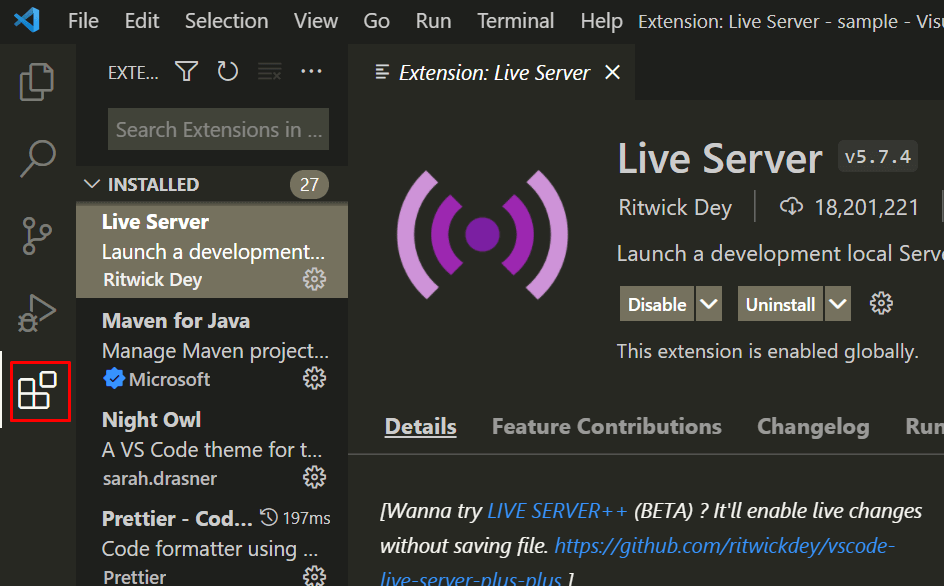The image size is (944, 586).
Task: Click the EXTE... panel title
Action: pos(133,73)
